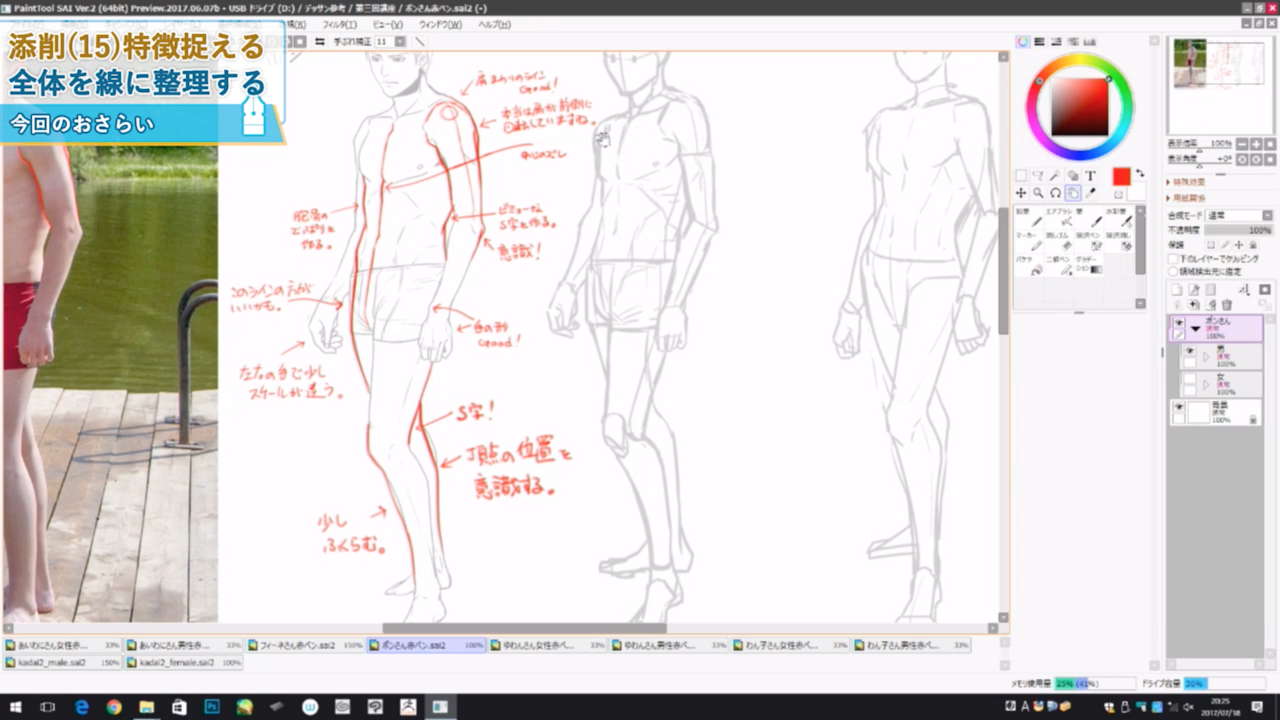Image resolution: width=1280 pixels, height=720 pixels.
Task: Select the Move tool in the tool palette
Action: point(1021,193)
